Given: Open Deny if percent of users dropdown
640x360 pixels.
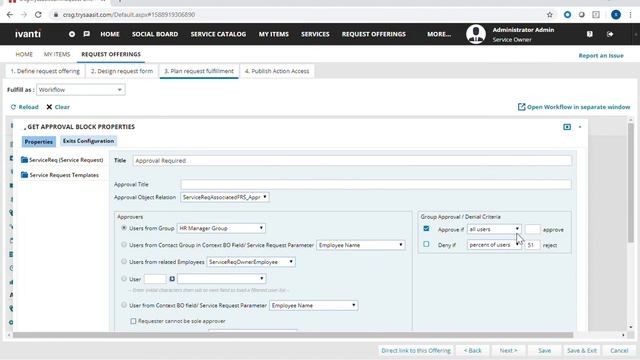Looking at the screenshot, I should click(x=494, y=245).
